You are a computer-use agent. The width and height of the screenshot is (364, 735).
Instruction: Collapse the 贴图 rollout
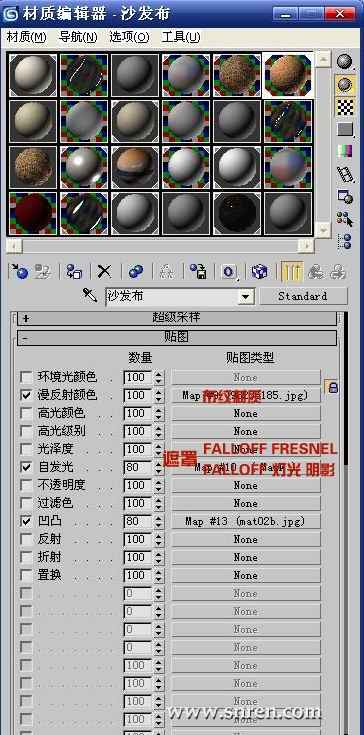[177, 338]
